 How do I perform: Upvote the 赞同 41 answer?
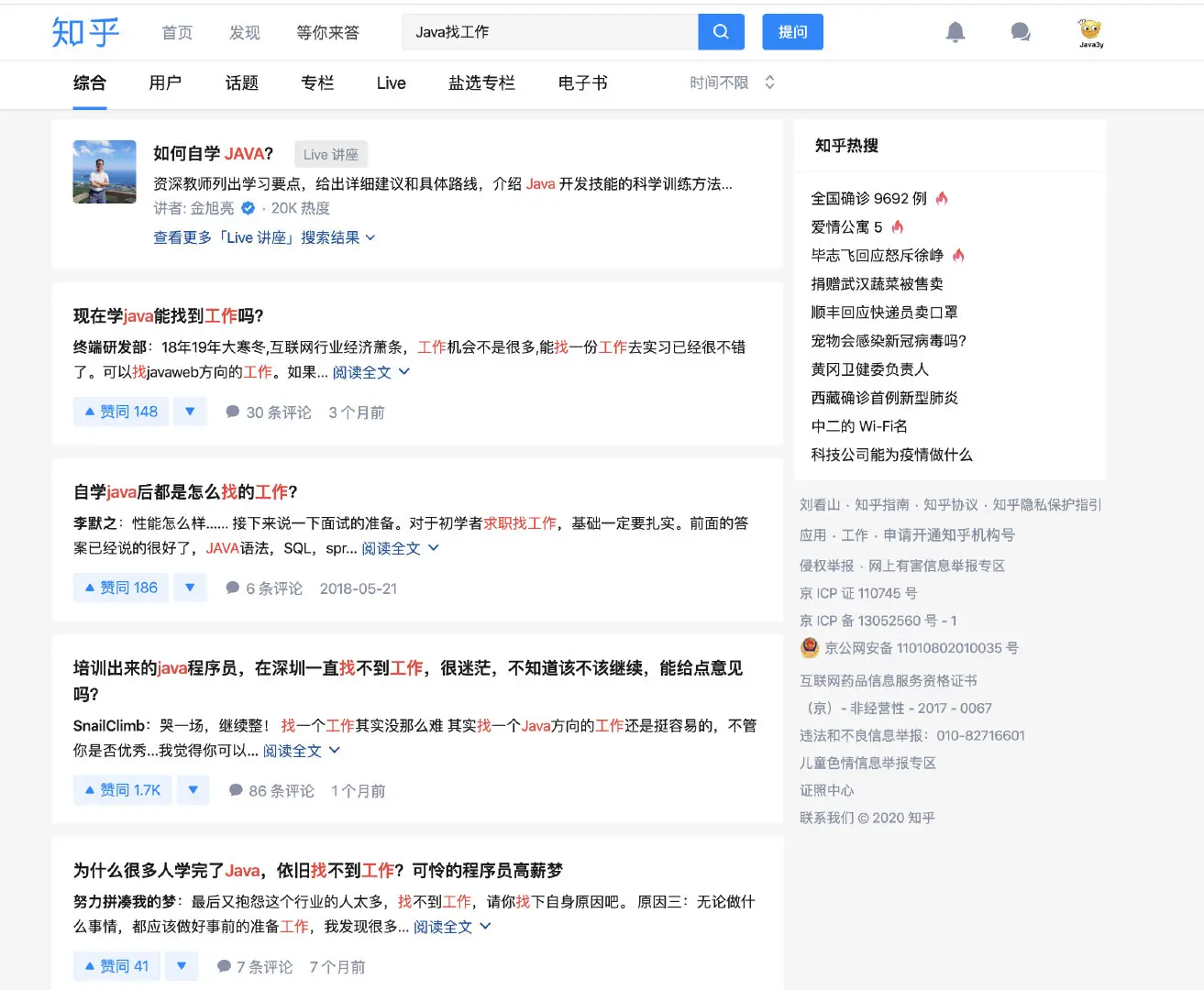click(116, 966)
